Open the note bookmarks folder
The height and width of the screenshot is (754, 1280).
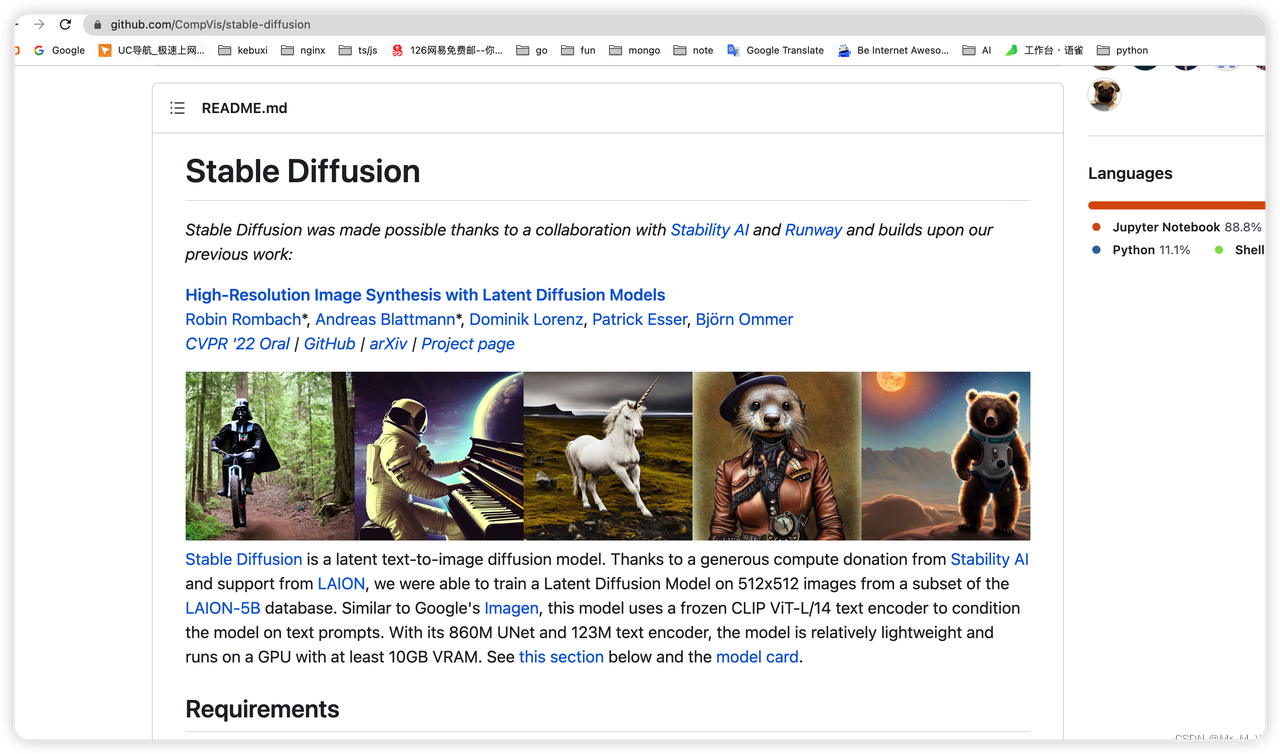[x=693, y=50]
